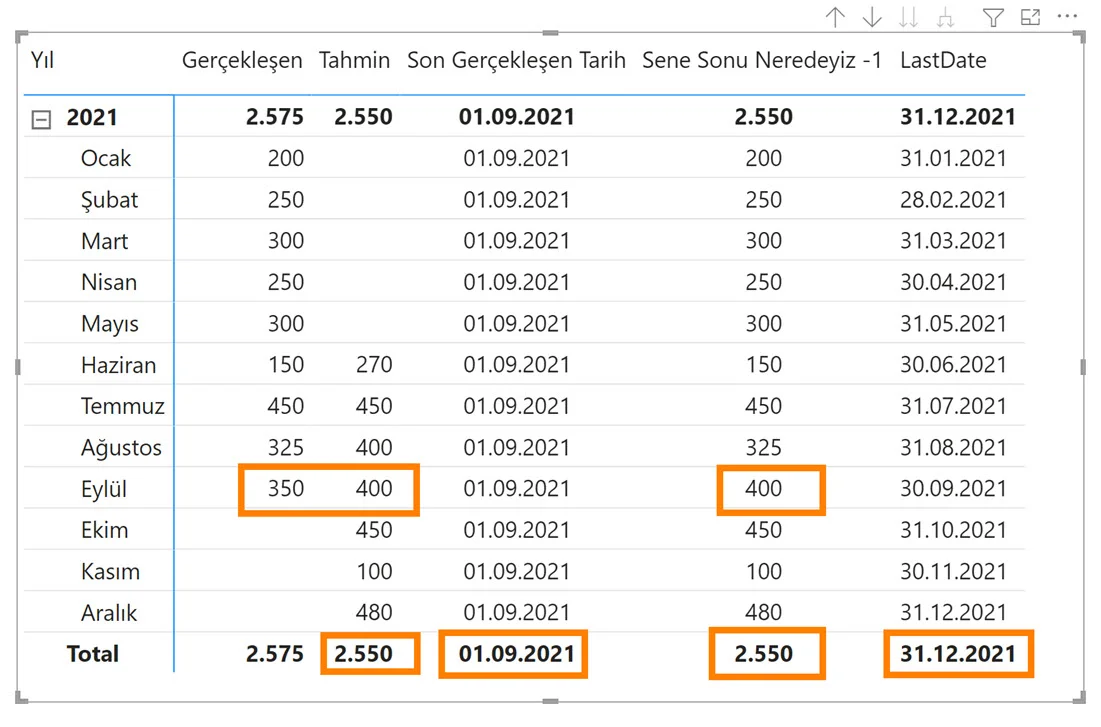Screen dimensions: 1101x727
Task: Click Sene Sonu Neredeyiz -1 header
Action: [762, 60]
